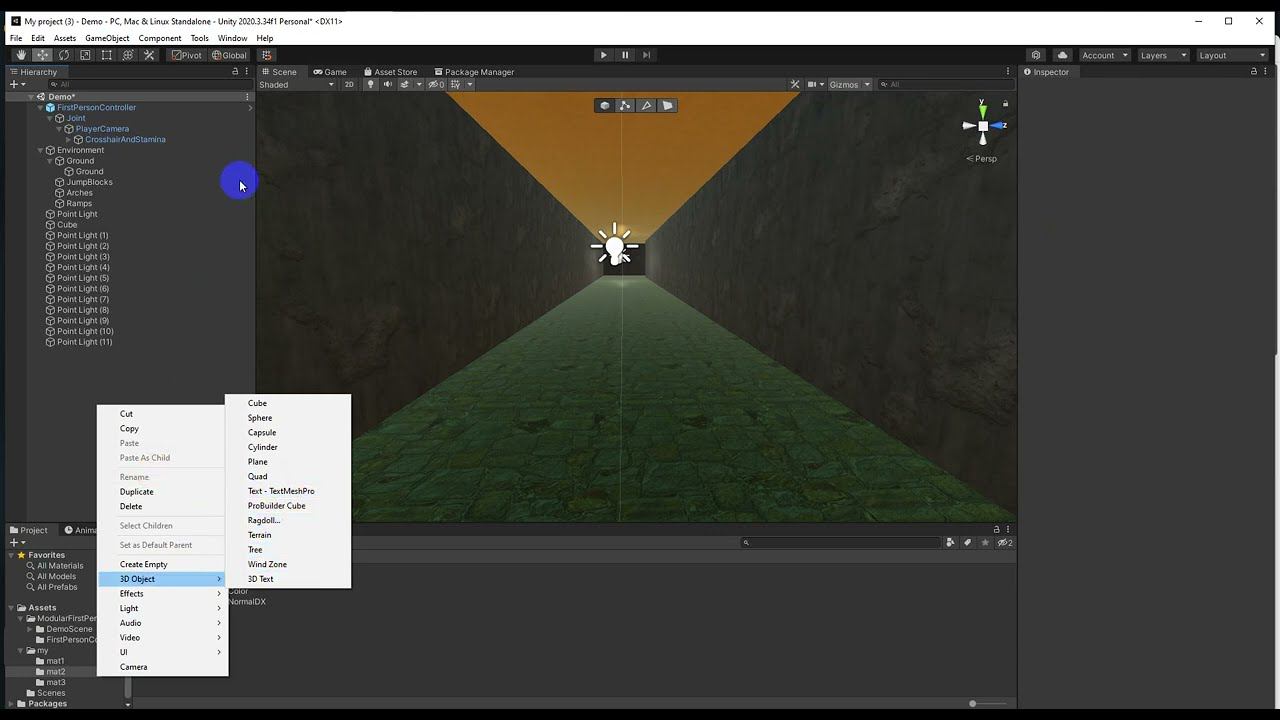Click the scene component tools icon
This screenshot has width=1280, height=720.
[x=795, y=84]
